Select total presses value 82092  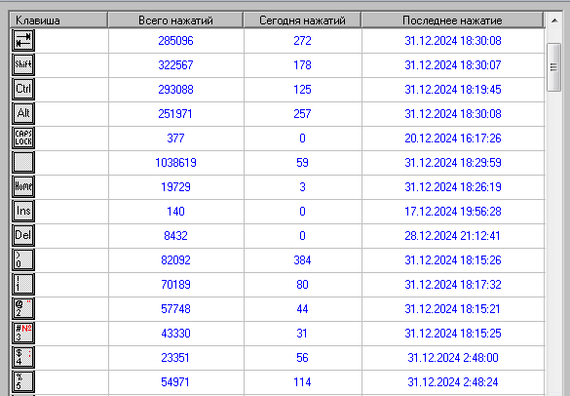tap(176, 260)
